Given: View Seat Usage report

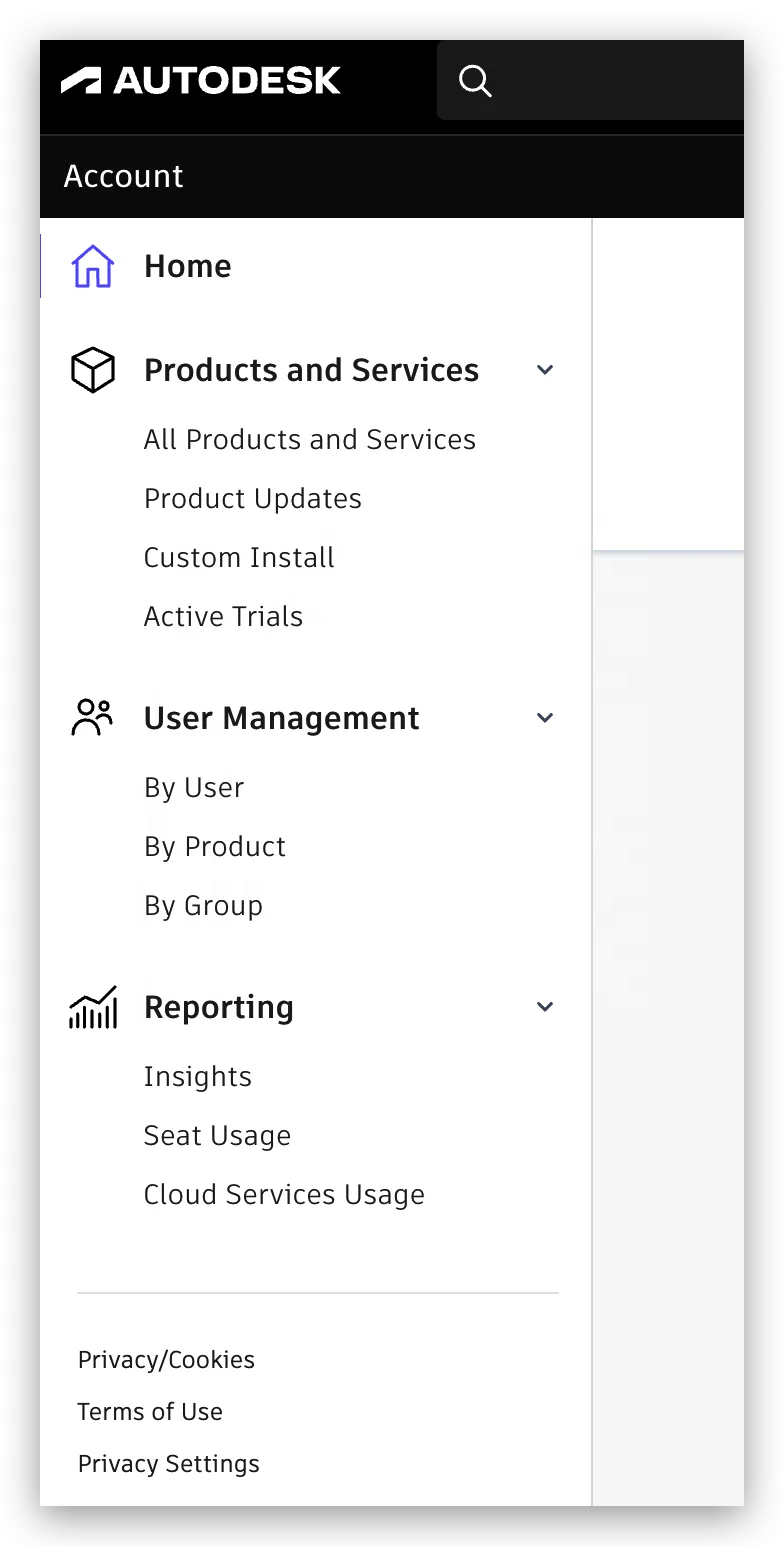Looking at the screenshot, I should coord(217,1136).
